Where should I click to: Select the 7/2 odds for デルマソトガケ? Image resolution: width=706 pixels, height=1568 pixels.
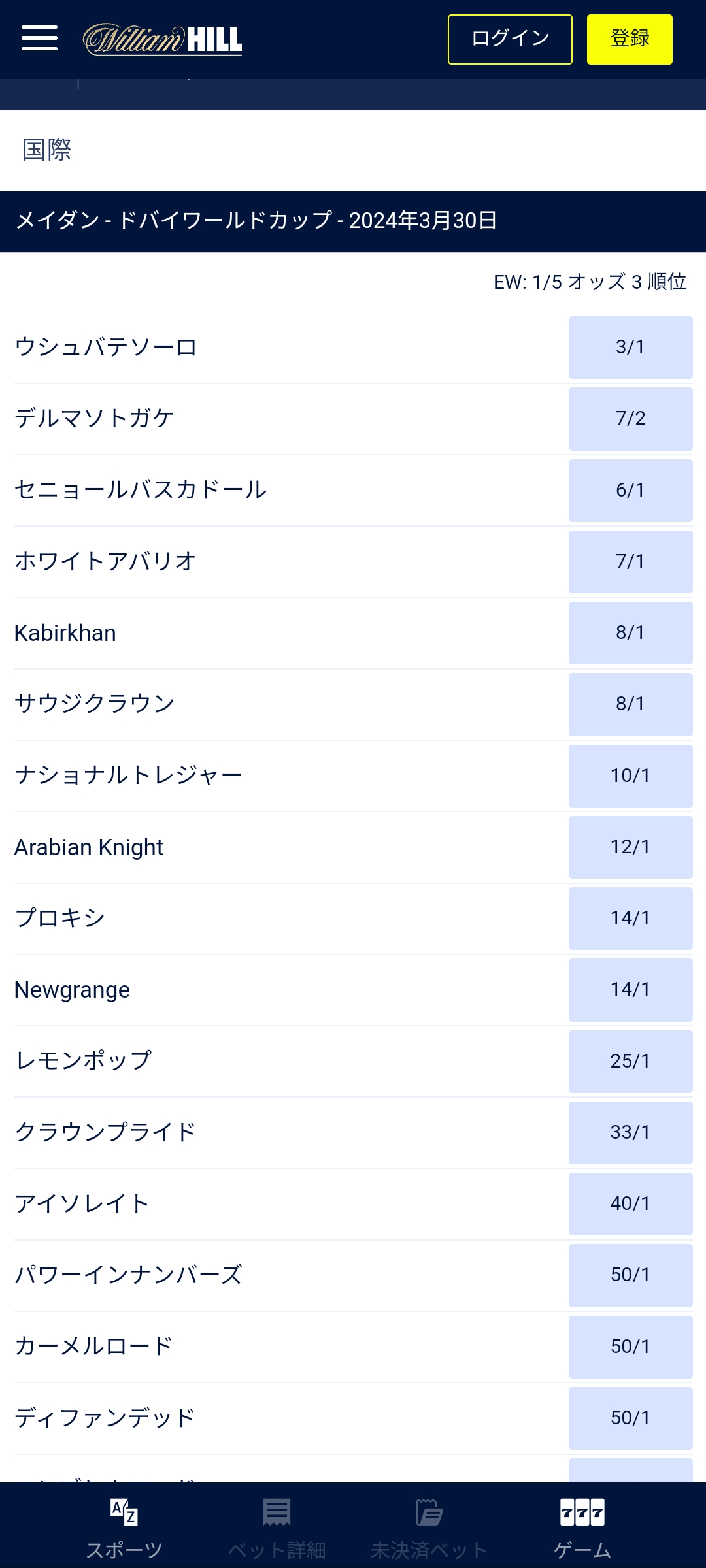(630, 418)
